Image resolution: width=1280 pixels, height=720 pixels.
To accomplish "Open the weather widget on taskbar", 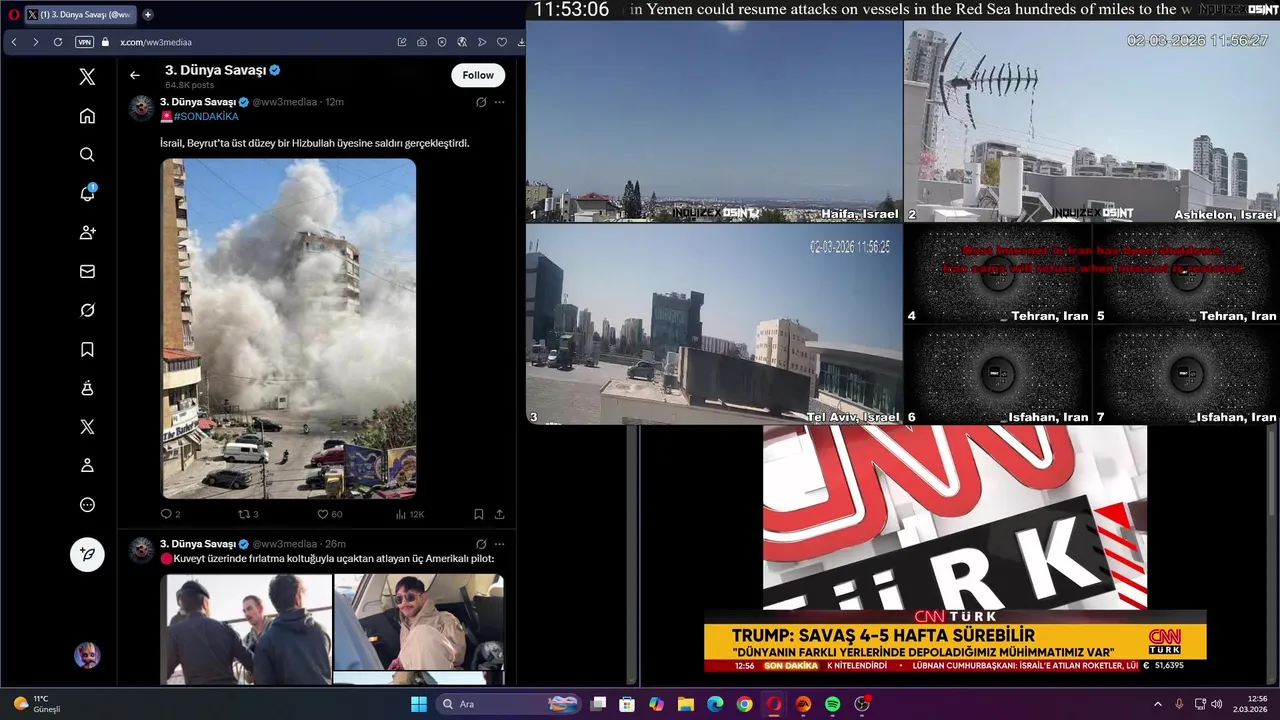I will pos(38,704).
